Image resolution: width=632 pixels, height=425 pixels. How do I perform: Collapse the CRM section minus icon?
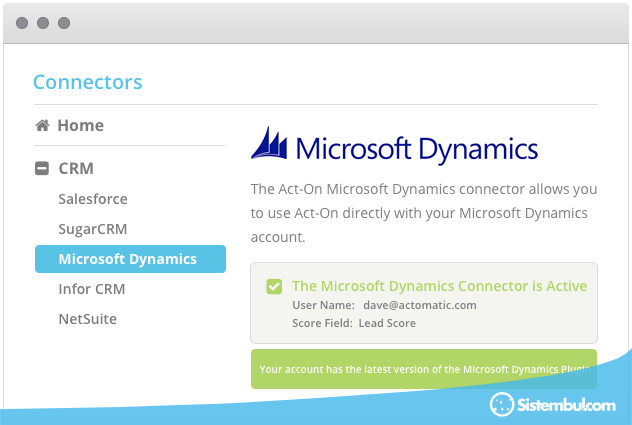42,168
